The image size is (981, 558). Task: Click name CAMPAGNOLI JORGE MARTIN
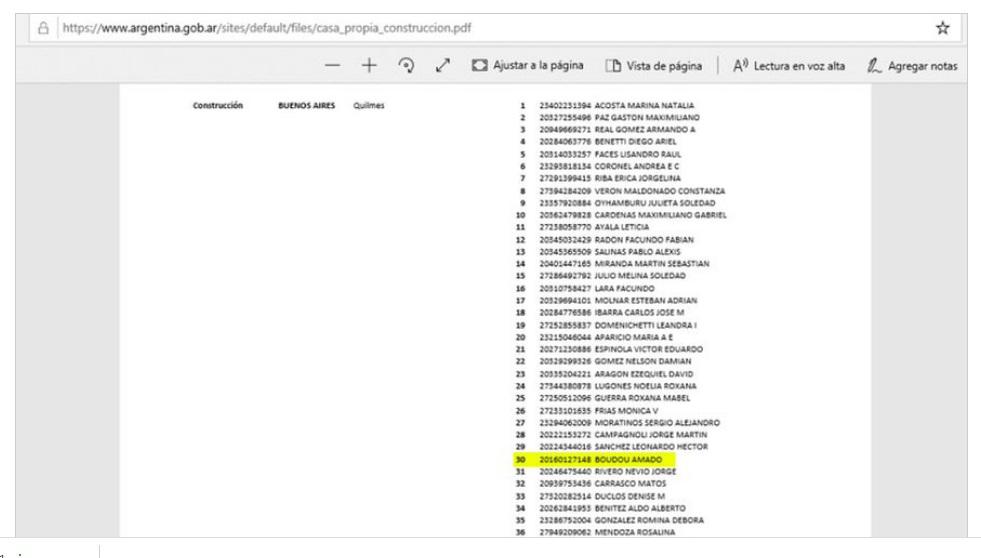(x=651, y=435)
